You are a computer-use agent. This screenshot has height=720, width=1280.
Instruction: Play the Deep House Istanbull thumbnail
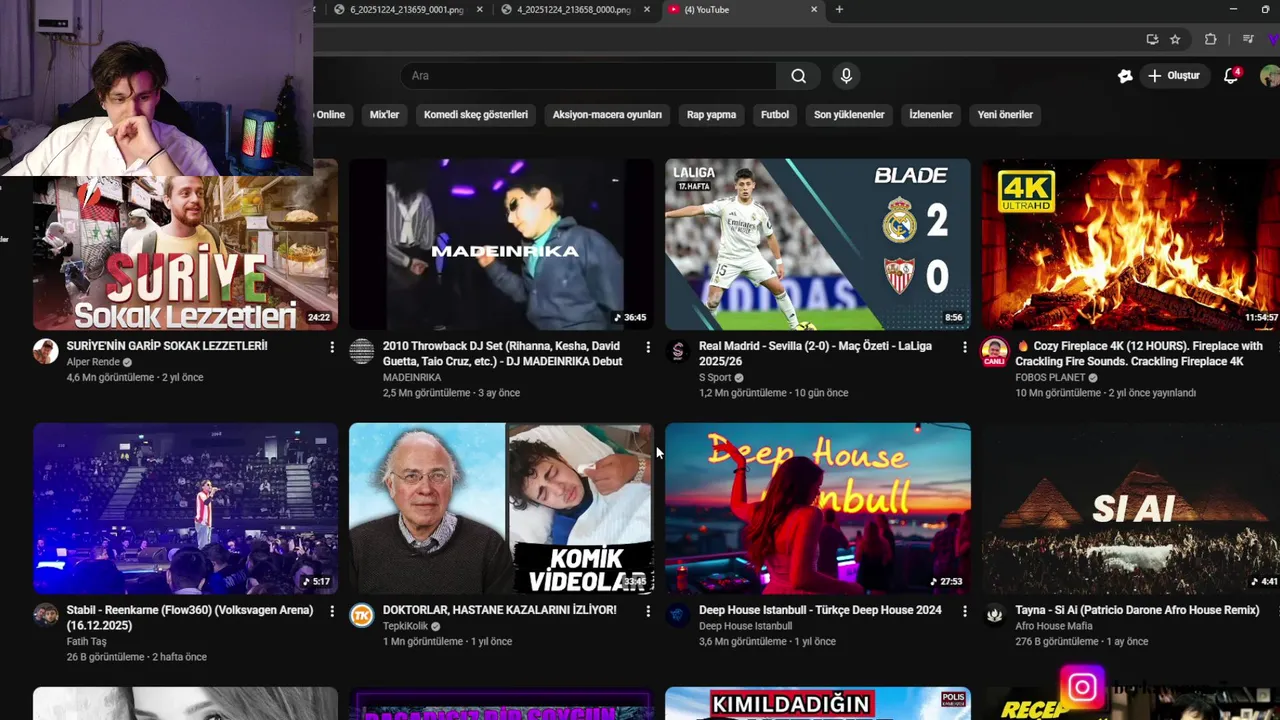point(818,508)
